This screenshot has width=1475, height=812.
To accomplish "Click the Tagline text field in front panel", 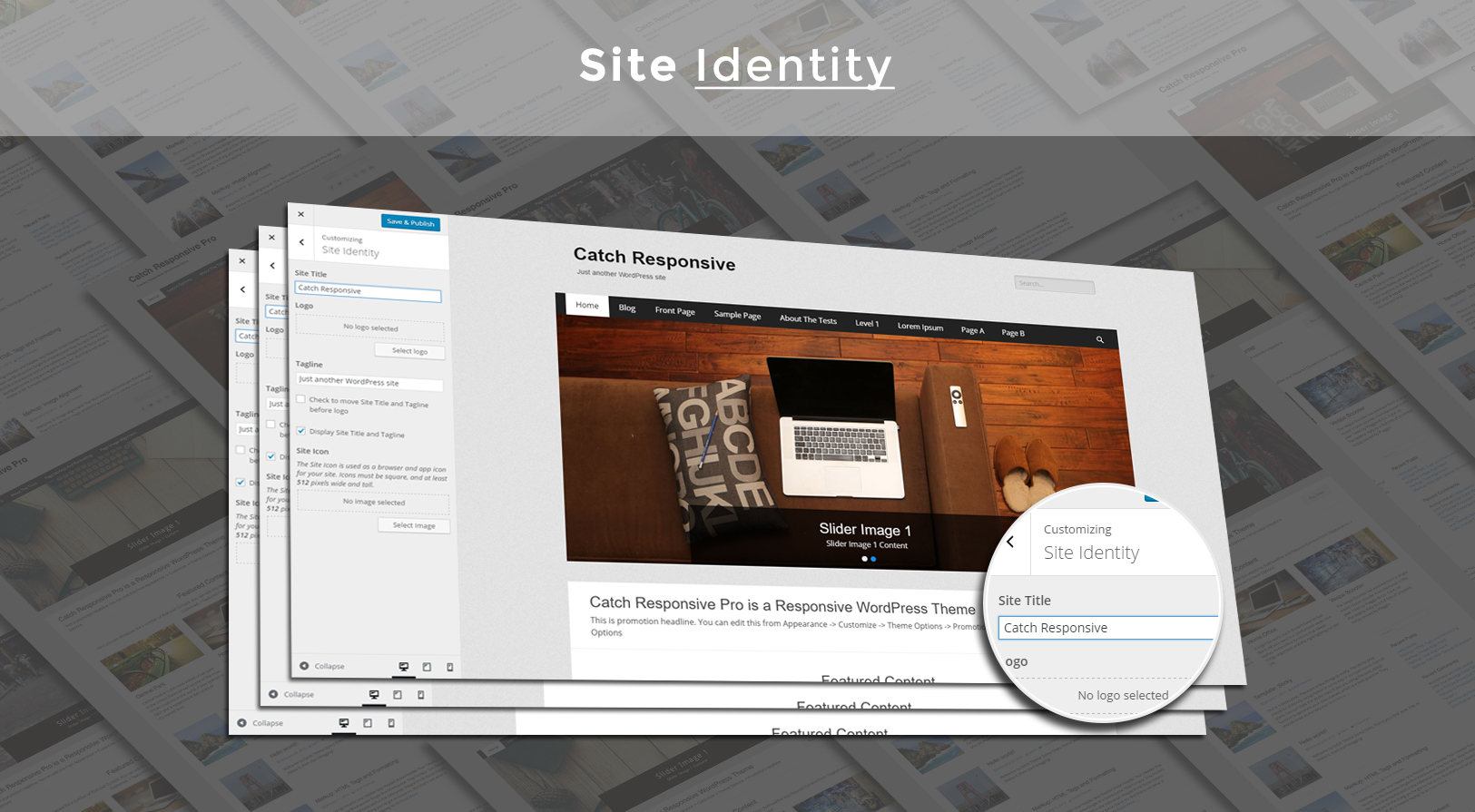I will (369, 382).
